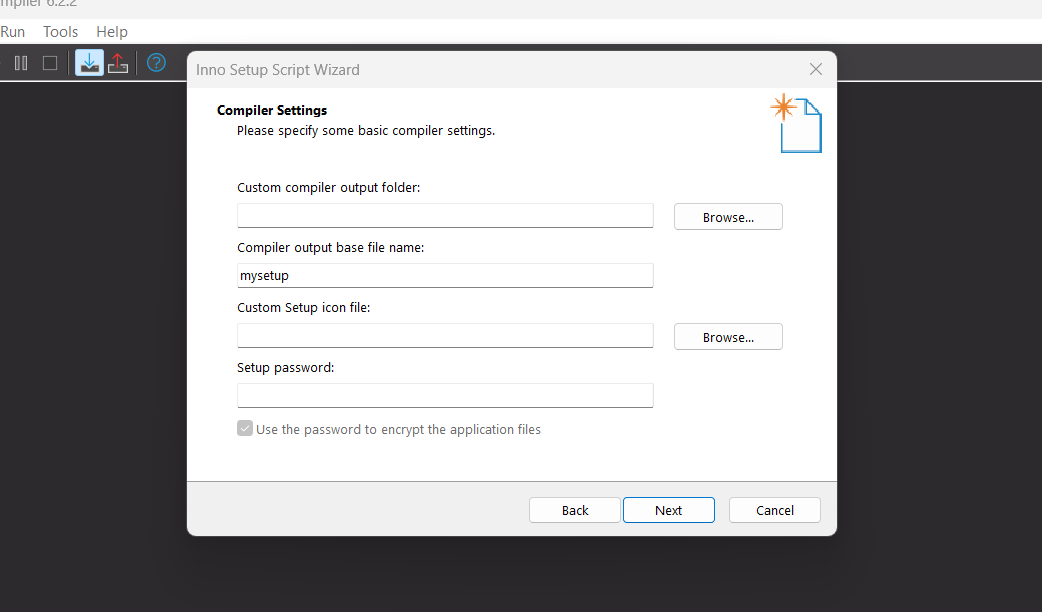Viewport: 1042px width, 612px height.
Task: Click 'Please specify some basic compiler settings.' text
Action: (x=366, y=131)
